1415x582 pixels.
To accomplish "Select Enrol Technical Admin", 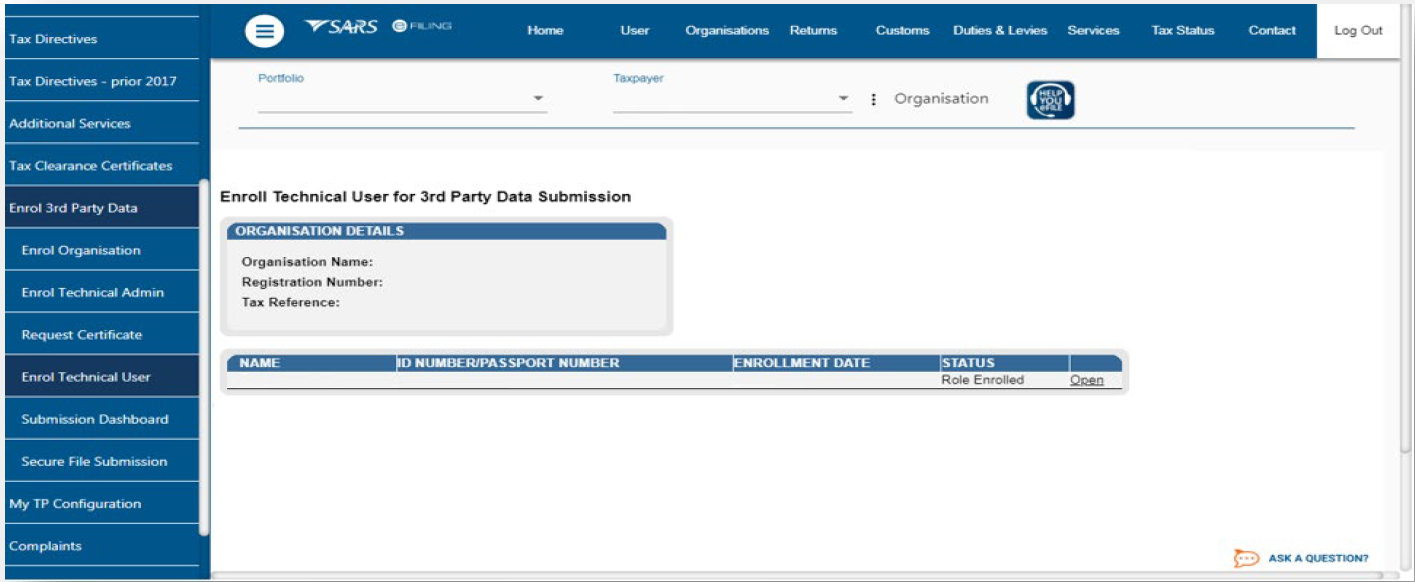I will coord(100,292).
